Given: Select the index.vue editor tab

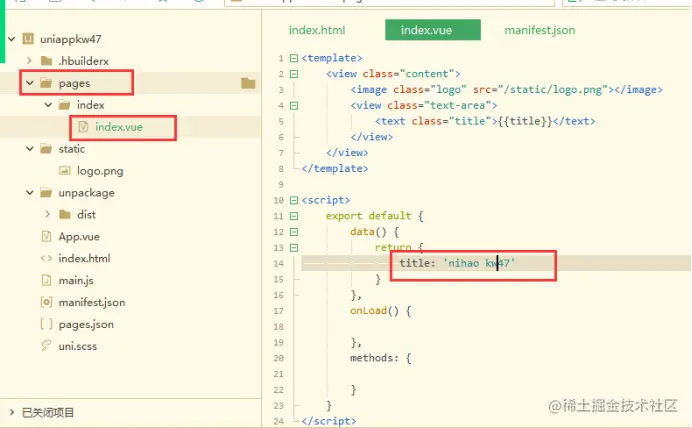Looking at the screenshot, I should 432,30.
